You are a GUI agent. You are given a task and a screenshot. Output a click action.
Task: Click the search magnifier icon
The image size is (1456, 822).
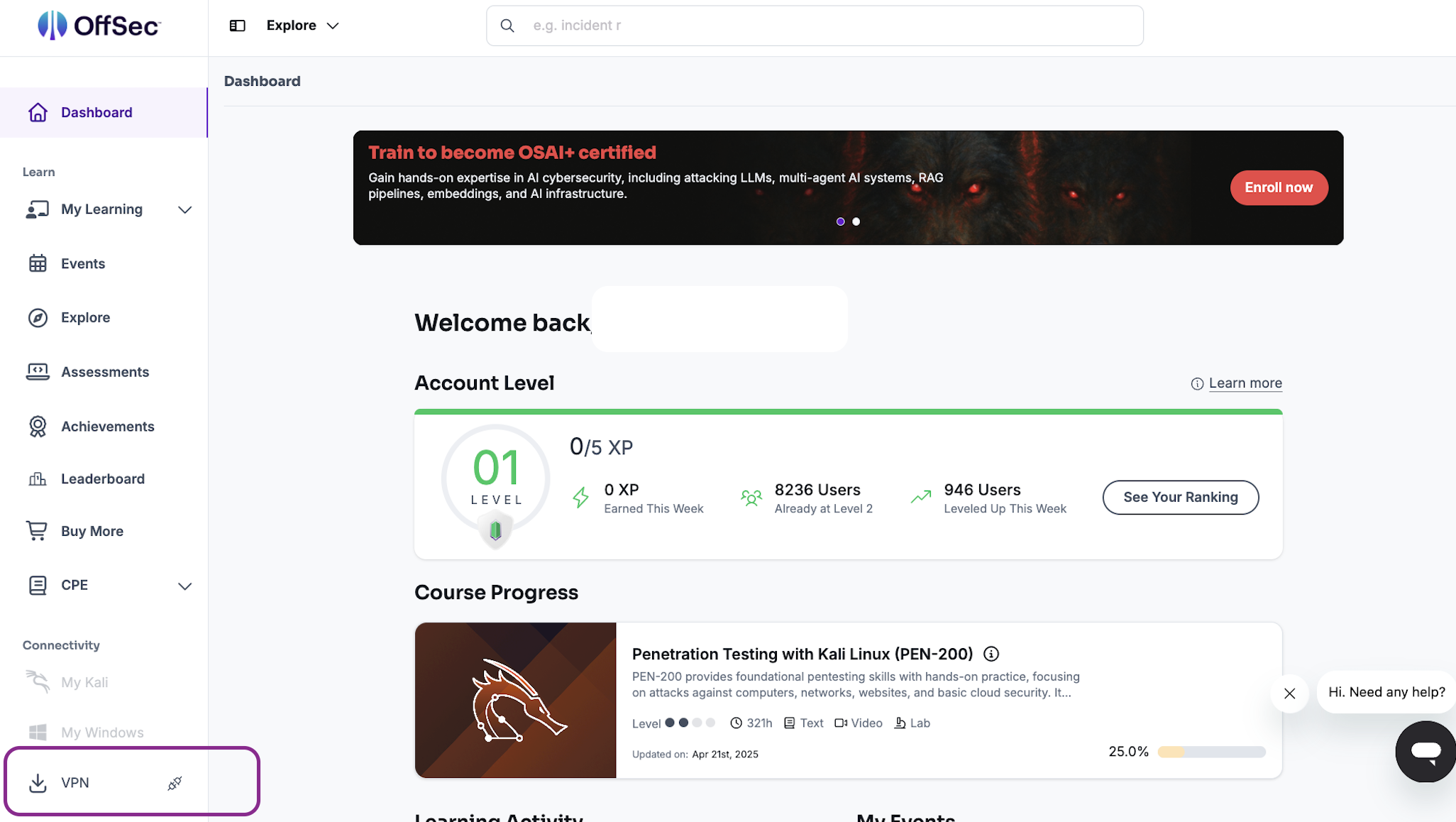[x=507, y=26]
